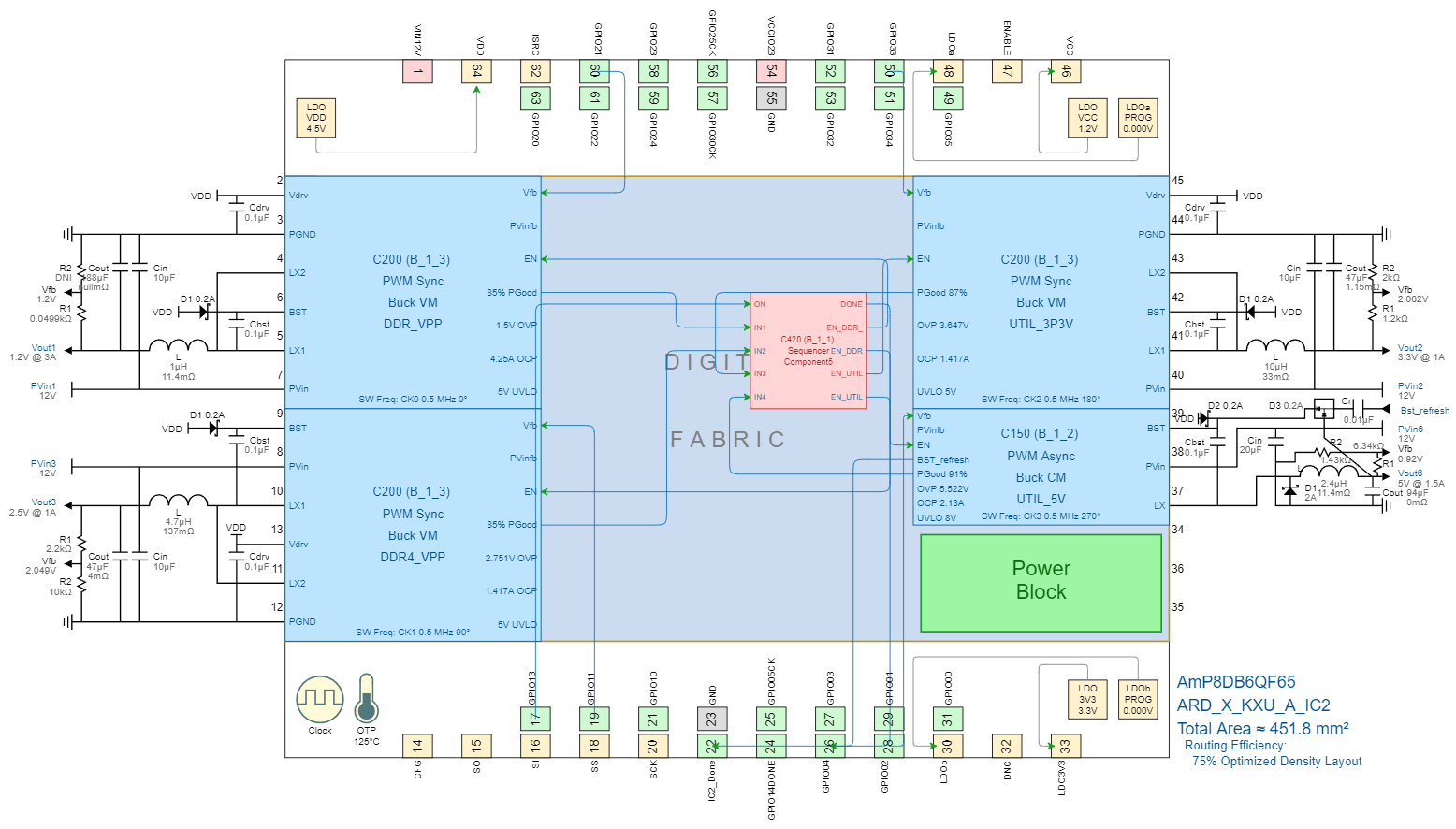
Task: Select the LDOb PROG 0.000V block
Action: (x=1138, y=699)
